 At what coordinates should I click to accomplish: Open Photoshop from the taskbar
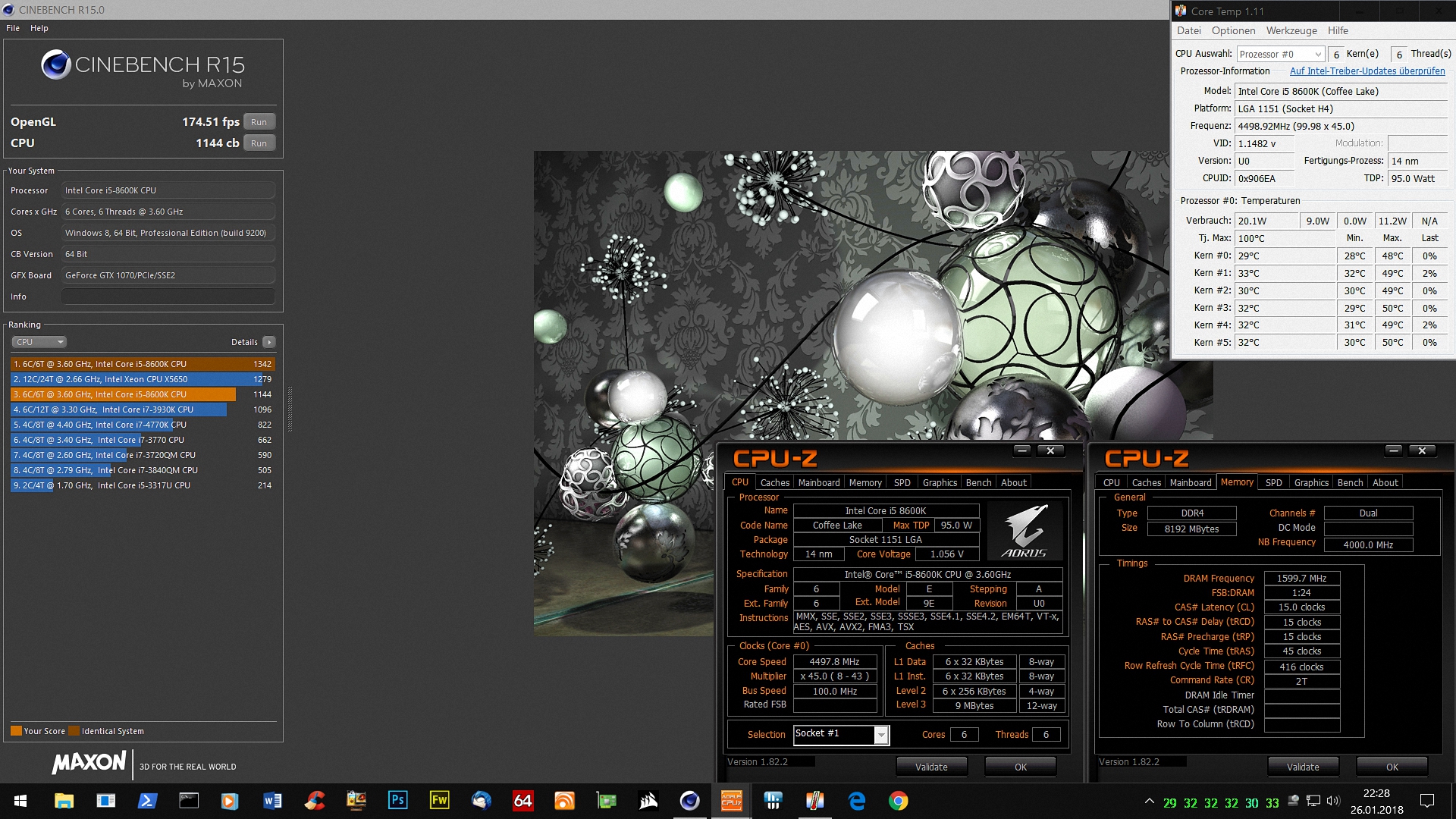397,801
